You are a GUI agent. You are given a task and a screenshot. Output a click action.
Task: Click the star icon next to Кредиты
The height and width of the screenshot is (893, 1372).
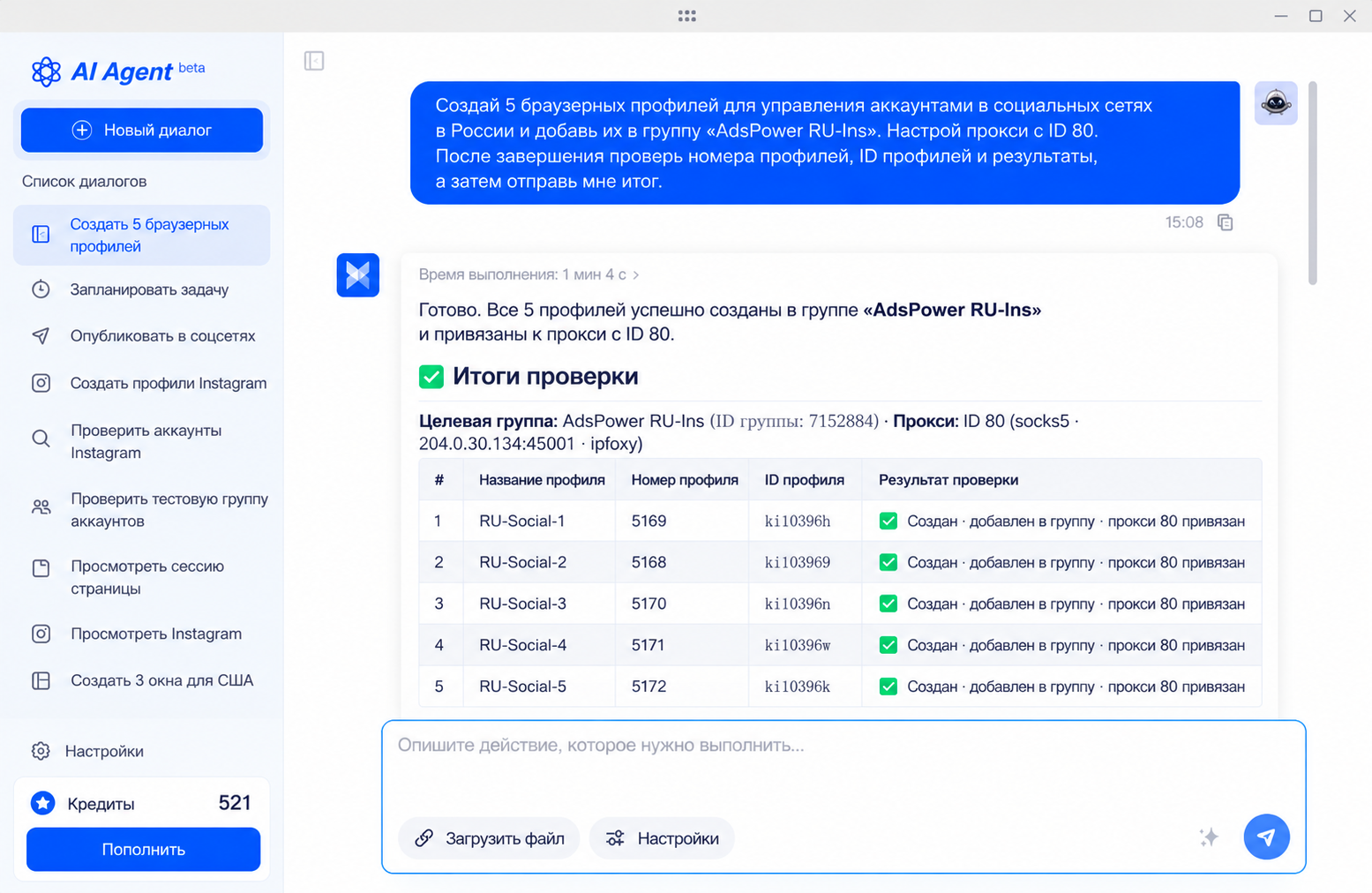pos(43,803)
